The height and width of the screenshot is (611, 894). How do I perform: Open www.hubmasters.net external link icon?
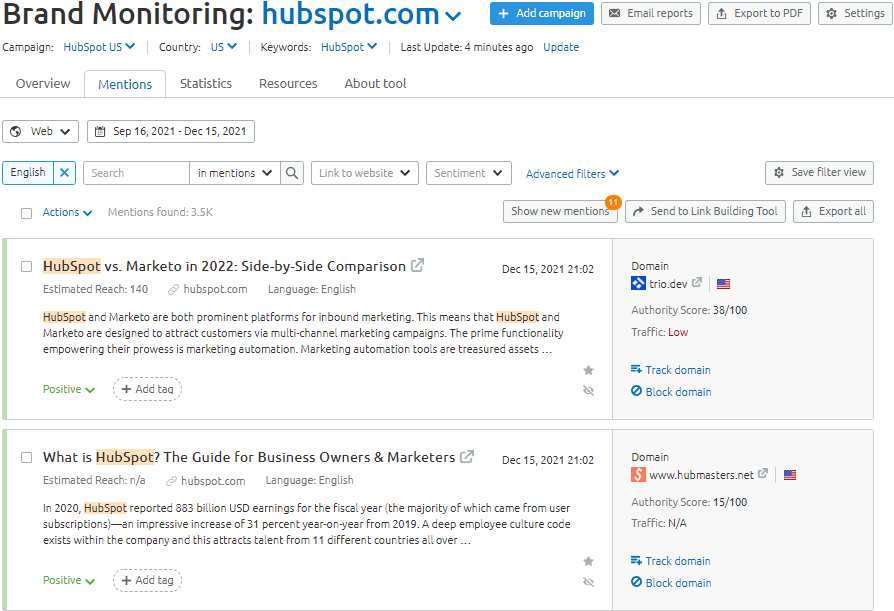pyautogui.click(x=763, y=474)
